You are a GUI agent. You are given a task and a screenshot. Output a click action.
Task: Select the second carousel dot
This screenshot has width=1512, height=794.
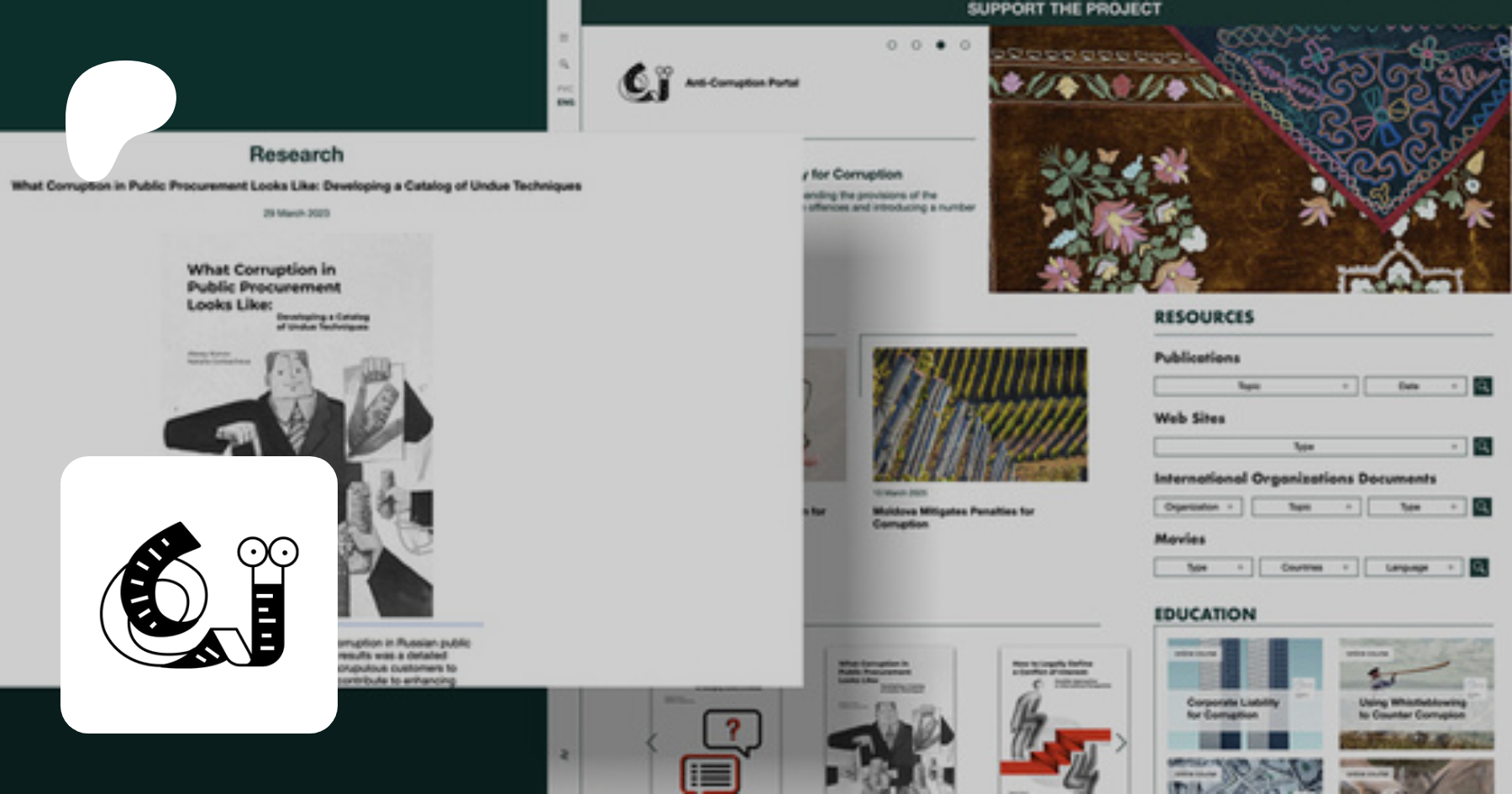pos(916,45)
